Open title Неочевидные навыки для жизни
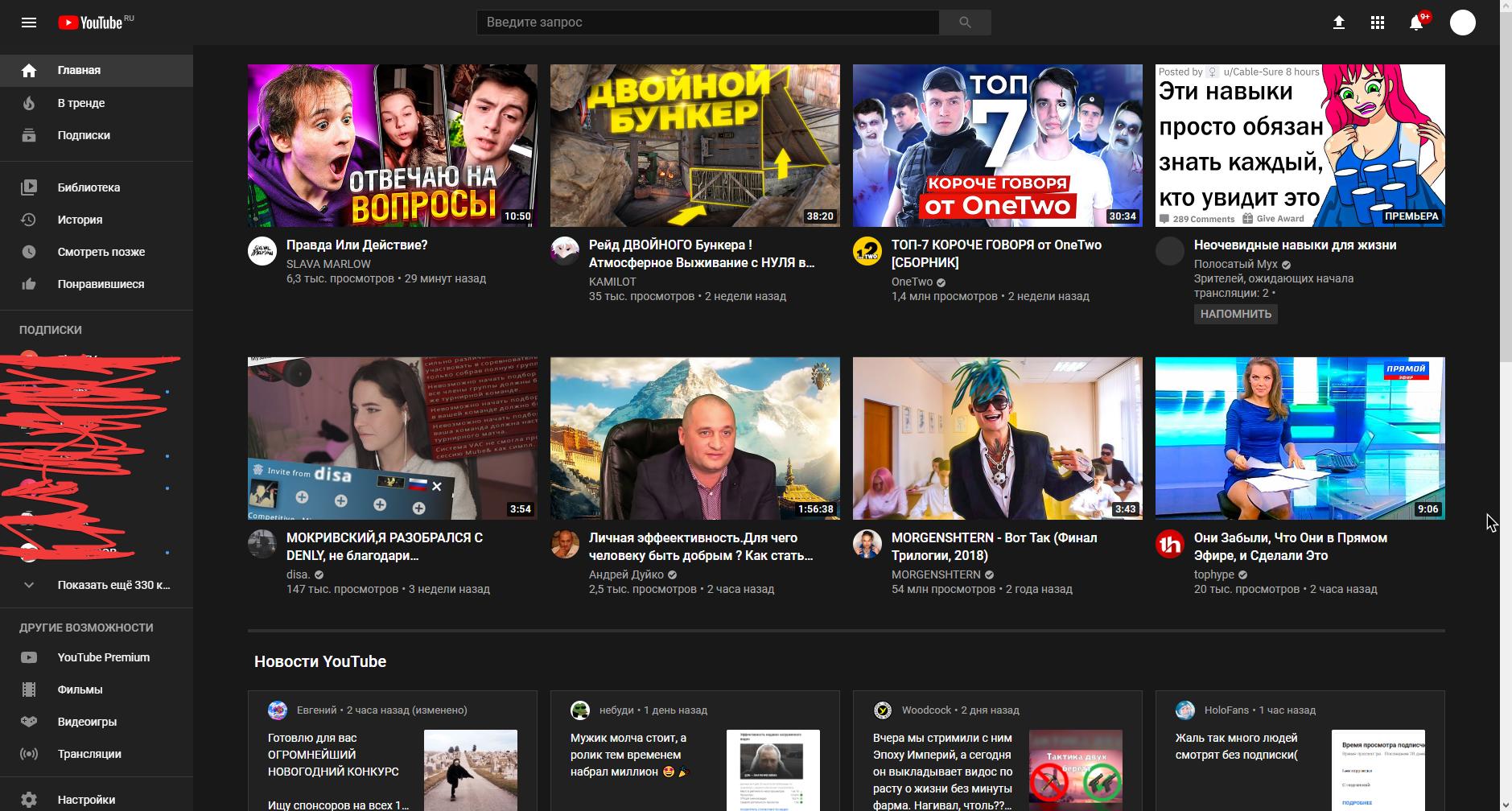Screen dimensions: 1512x811 pyautogui.click(x=1295, y=245)
